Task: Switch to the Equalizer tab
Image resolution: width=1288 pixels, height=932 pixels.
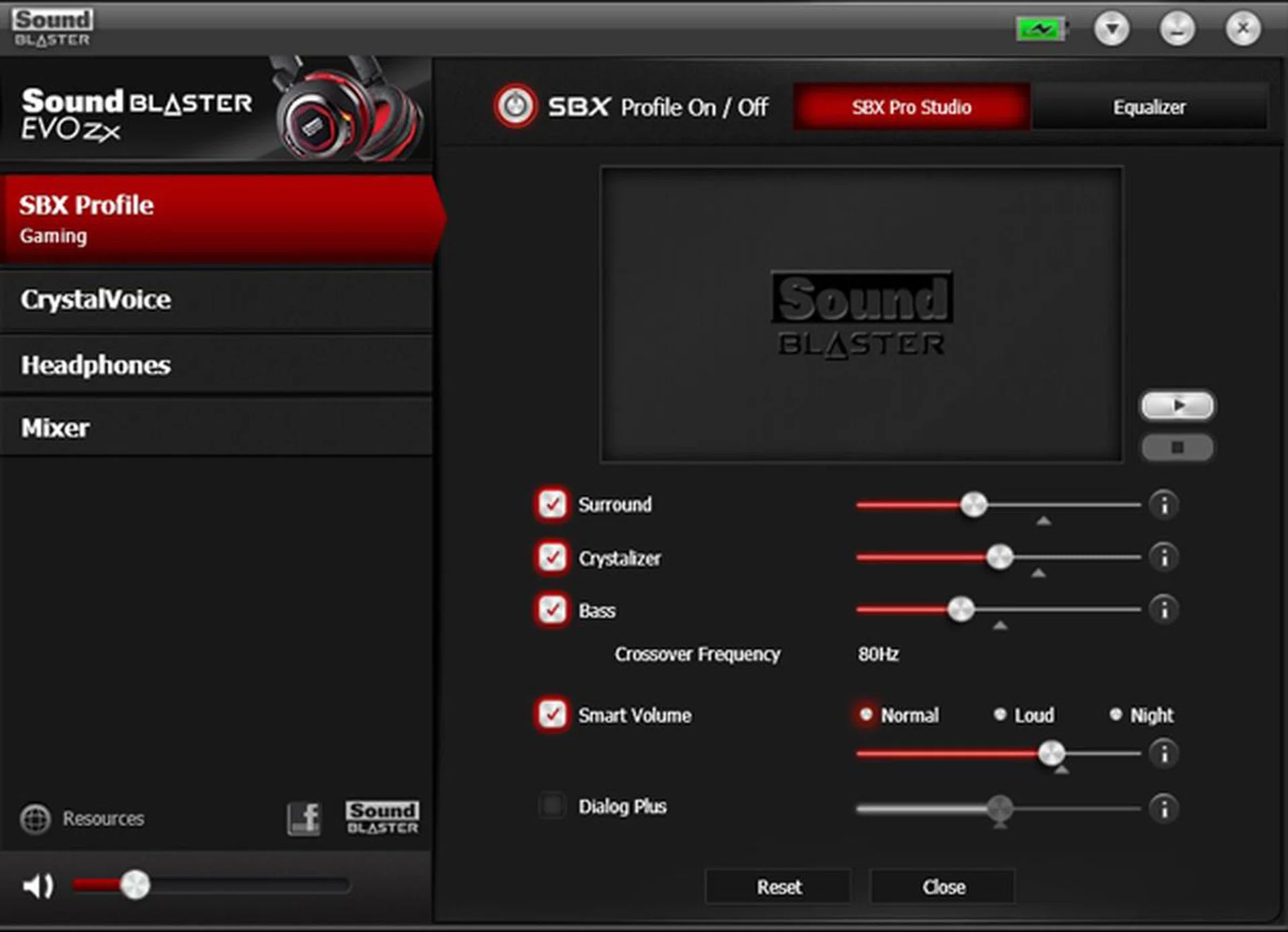Action: pos(1148,107)
